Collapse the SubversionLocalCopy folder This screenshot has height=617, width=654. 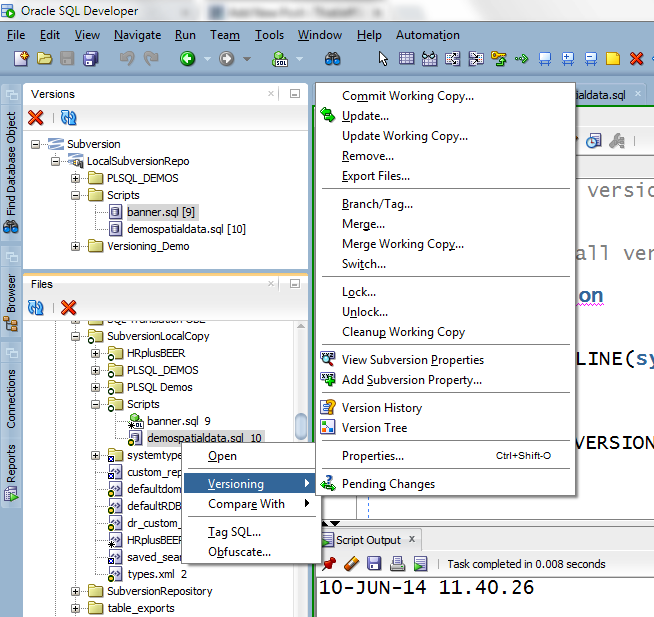75,336
